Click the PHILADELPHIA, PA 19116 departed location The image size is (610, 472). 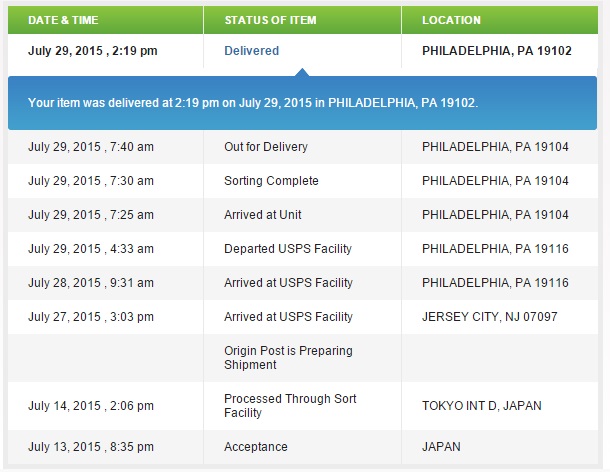coord(495,249)
